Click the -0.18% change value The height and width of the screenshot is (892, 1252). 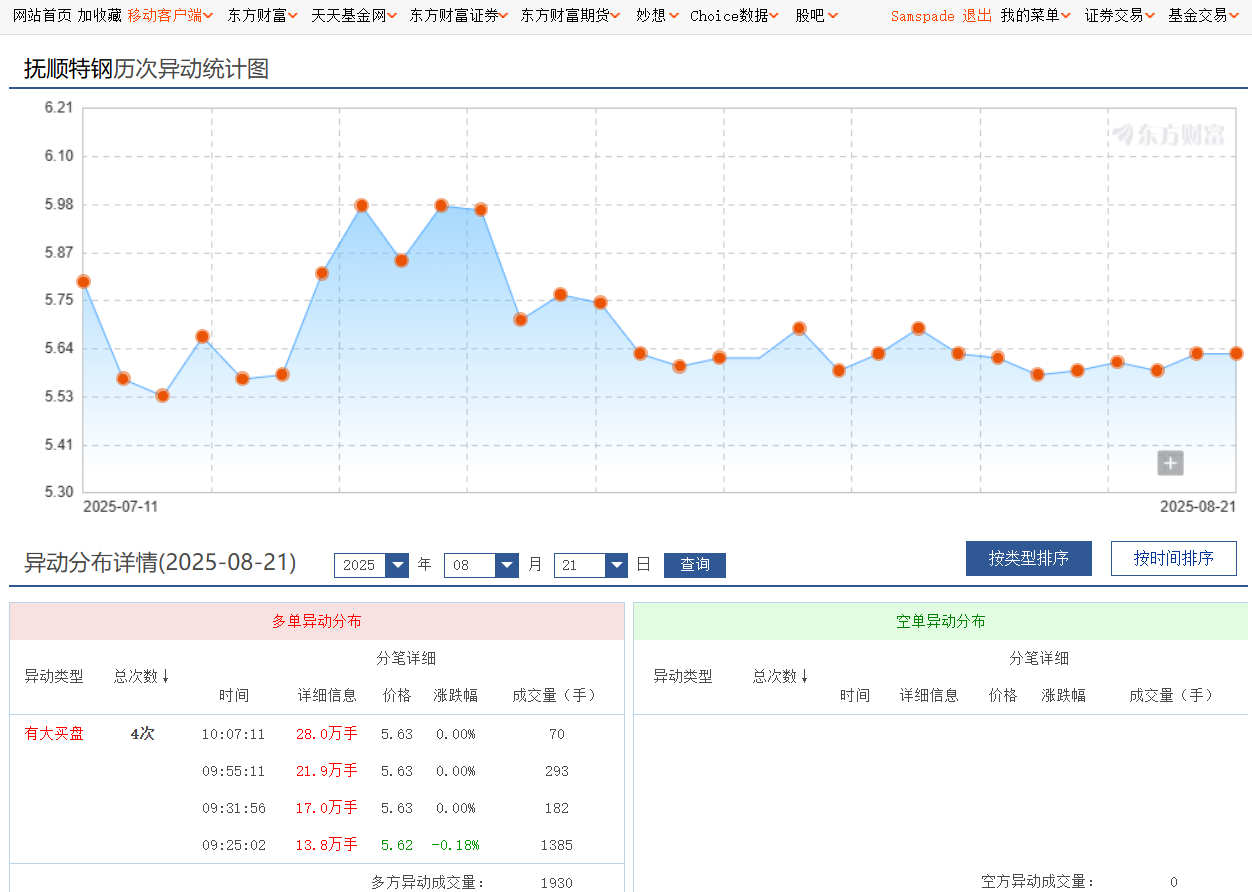point(455,845)
